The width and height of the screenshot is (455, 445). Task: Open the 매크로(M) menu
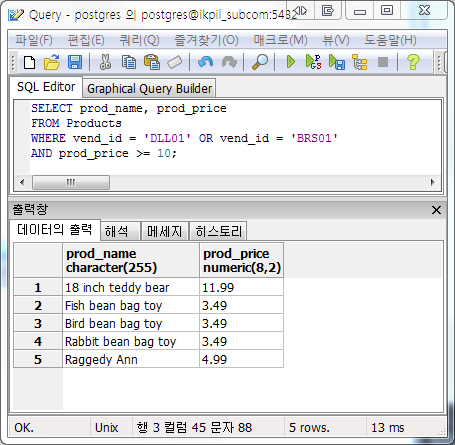click(x=281, y=40)
